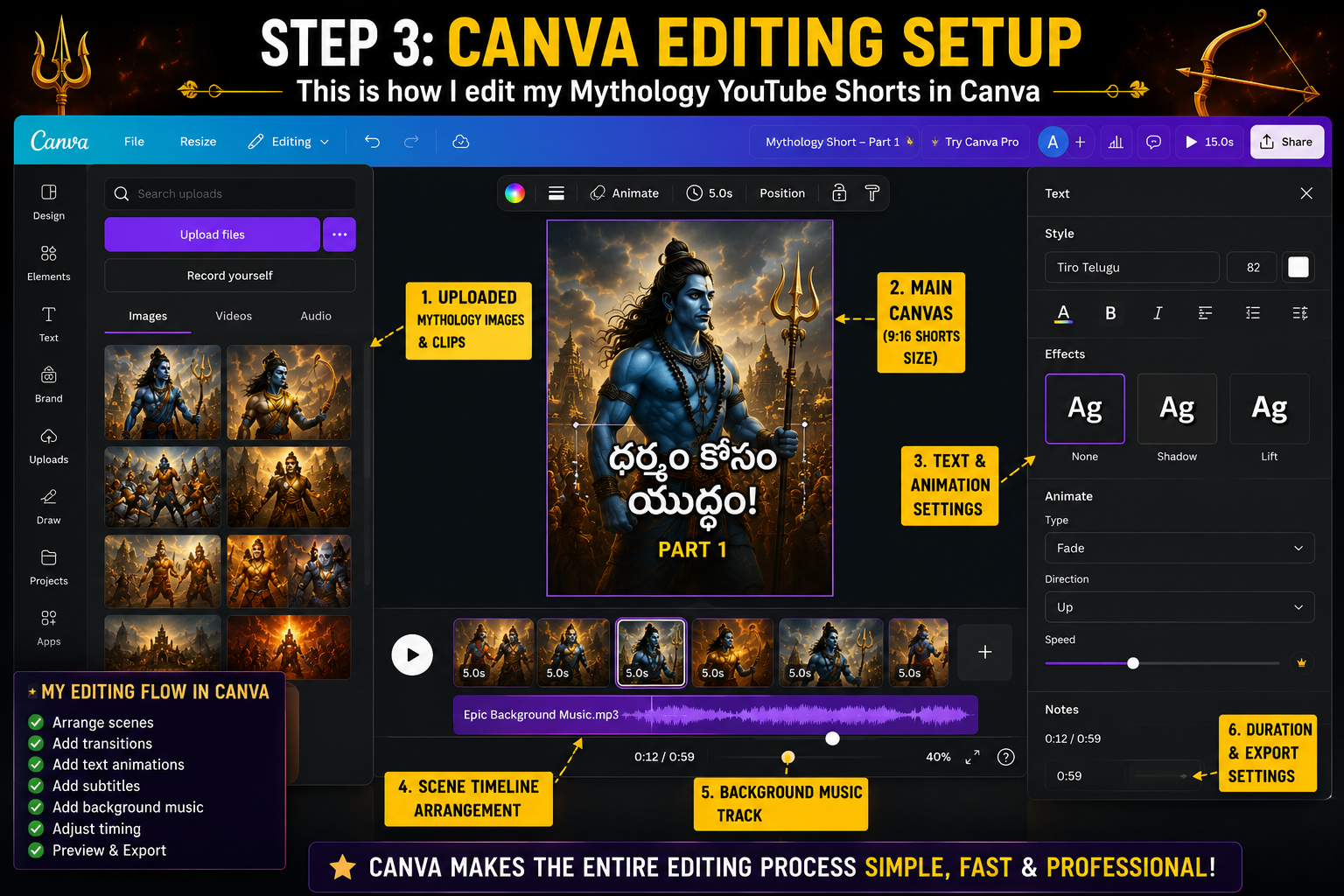
Task: Click Try Canva Pro
Action: click(x=974, y=142)
